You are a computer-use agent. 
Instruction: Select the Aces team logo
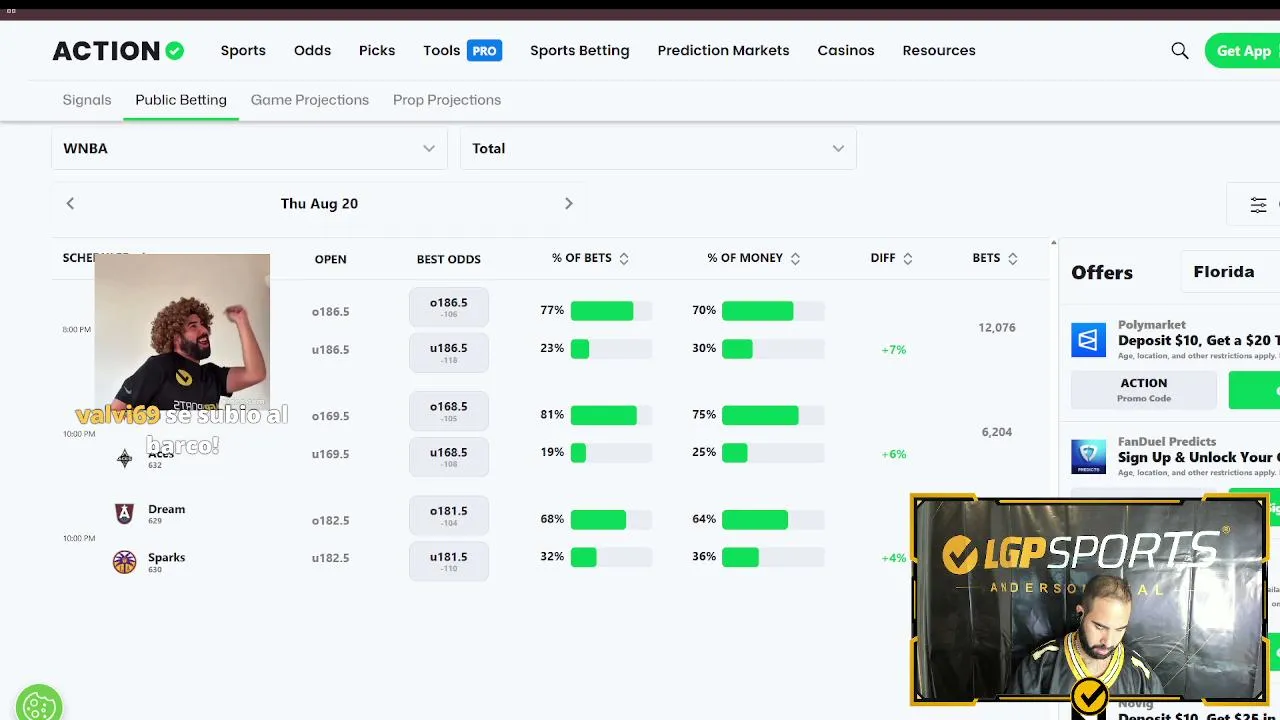pos(124,458)
